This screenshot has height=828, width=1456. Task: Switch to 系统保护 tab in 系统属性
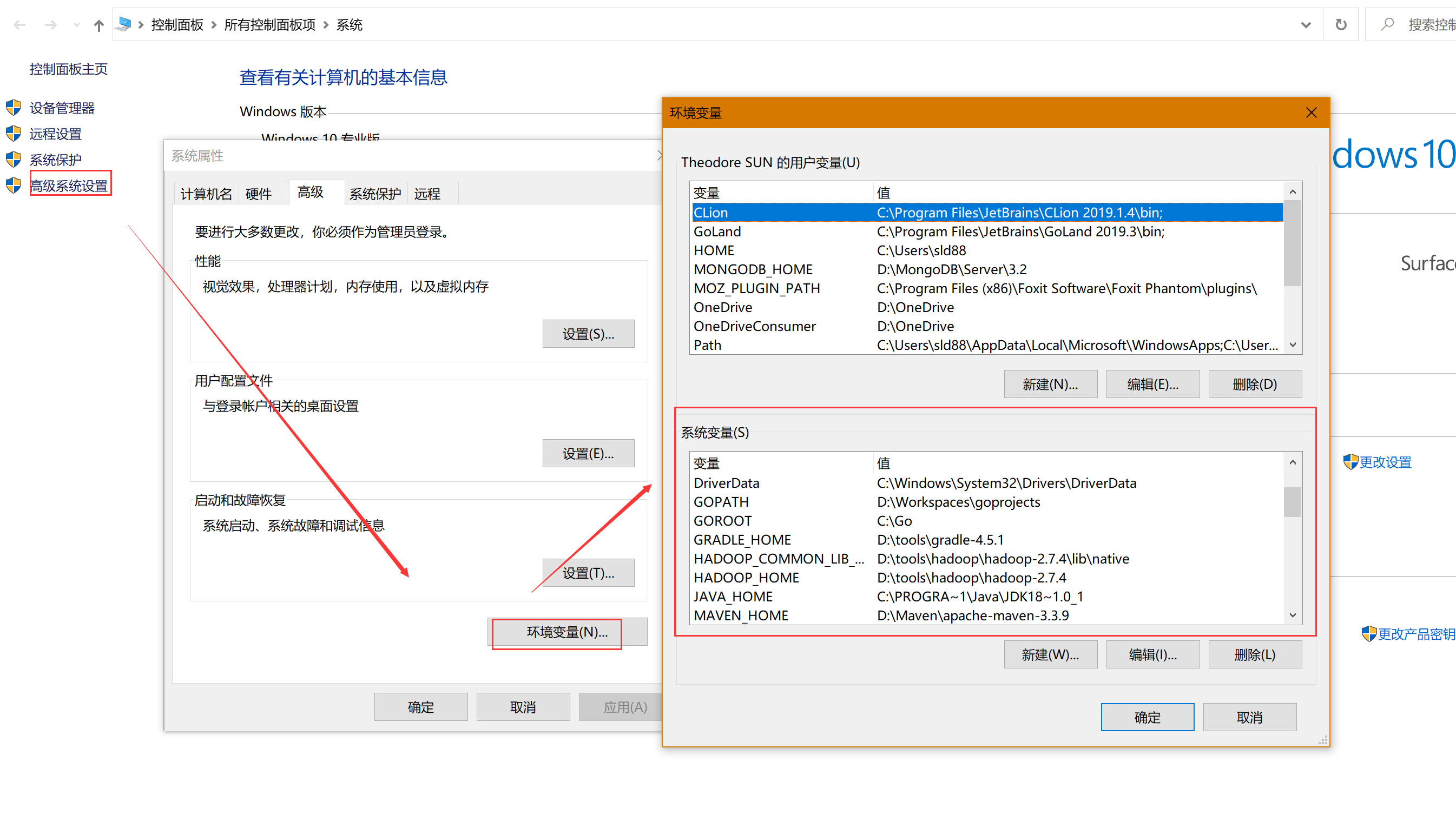tap(375, 194)
